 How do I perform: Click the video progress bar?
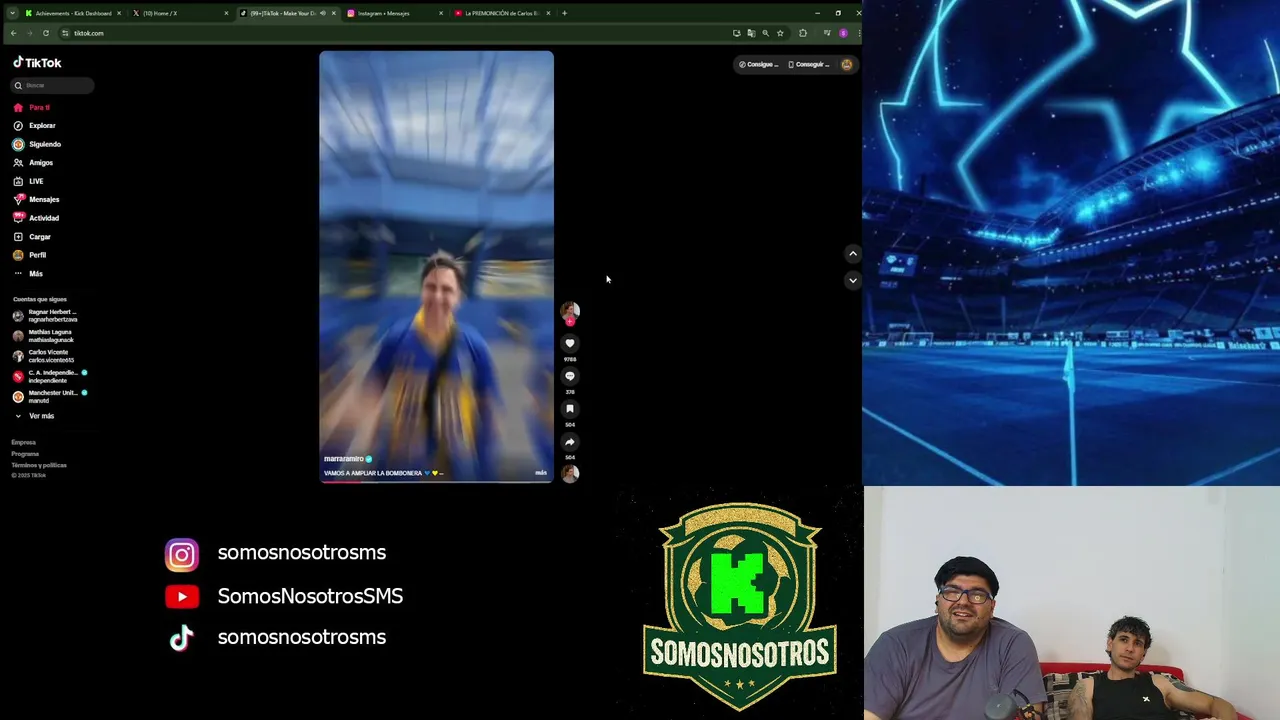[x=436, y=481]
